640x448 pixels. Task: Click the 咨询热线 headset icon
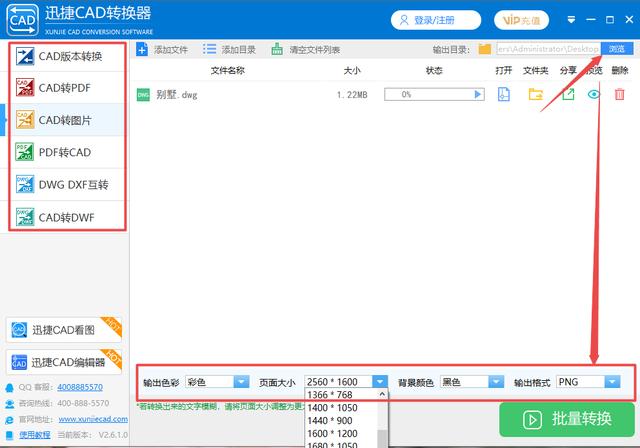[9, 404]
